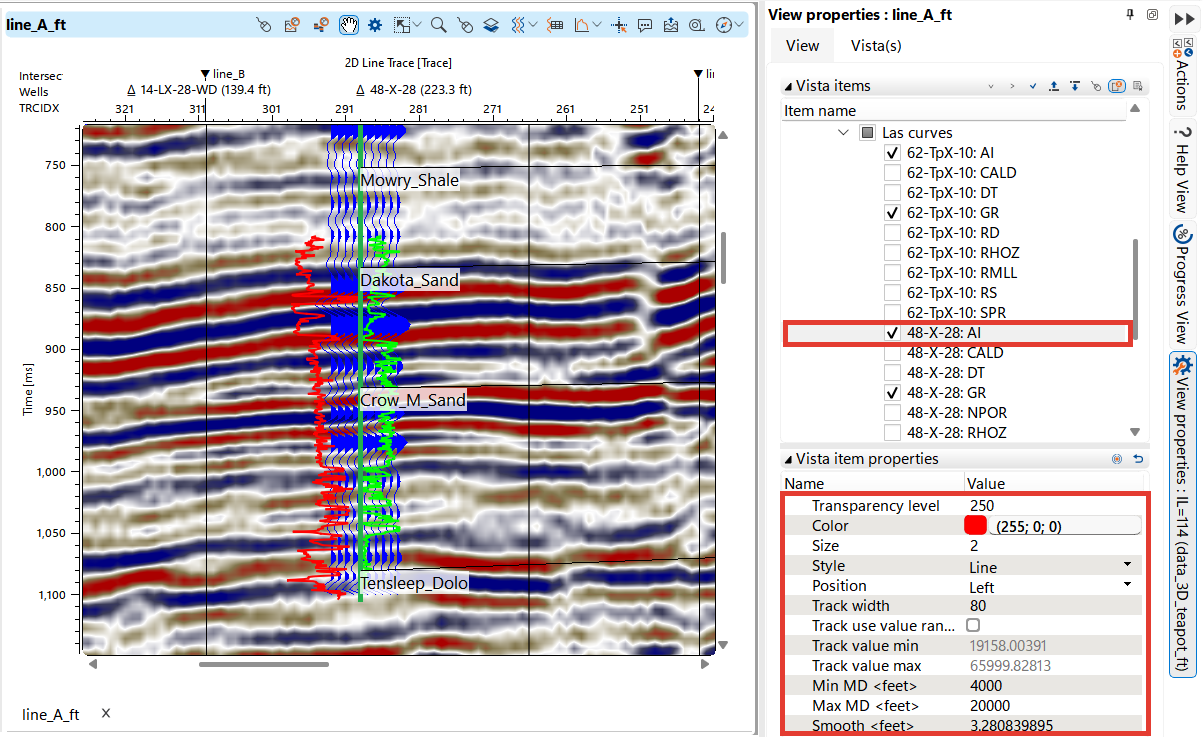Click the crosshair cursor tracking icon
Viewport: 1203px width, 737px height.
tap(619, 25)
